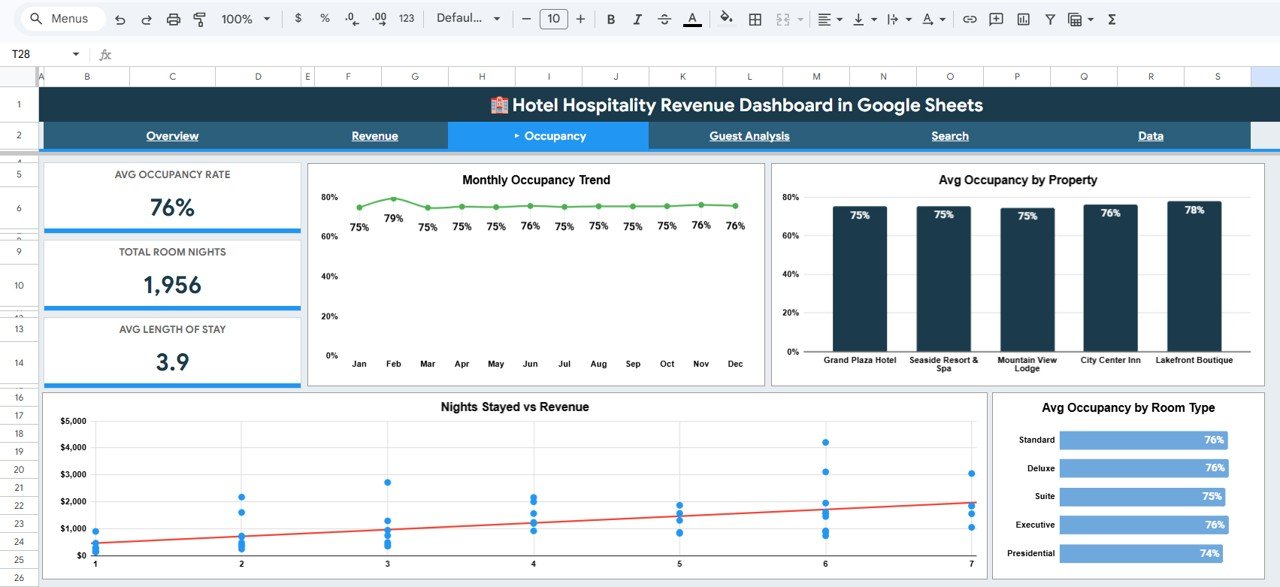Navigate to Guest Analysis
Screen dimensions: 1280x587
click(749, 135)
